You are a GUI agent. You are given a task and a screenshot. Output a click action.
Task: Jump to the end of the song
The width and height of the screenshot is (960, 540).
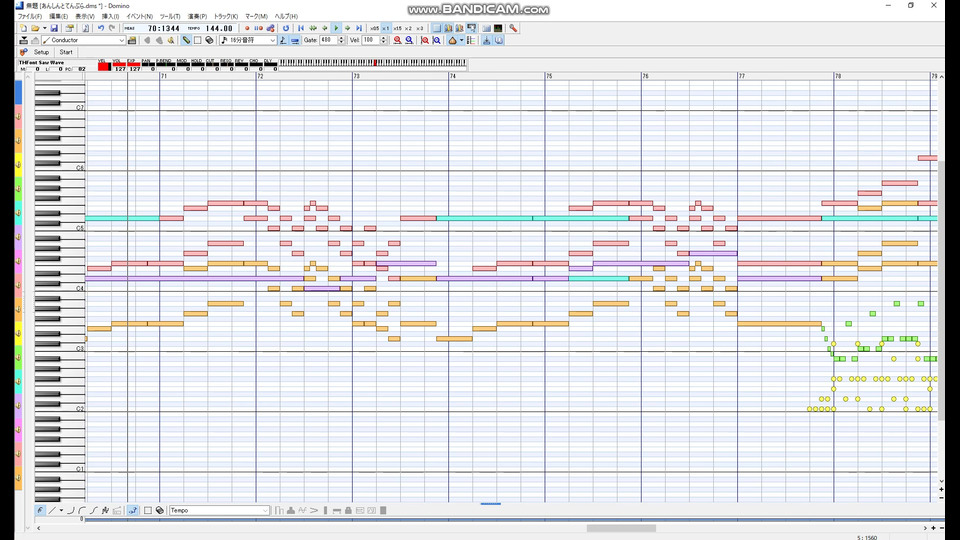pos(359,28)
